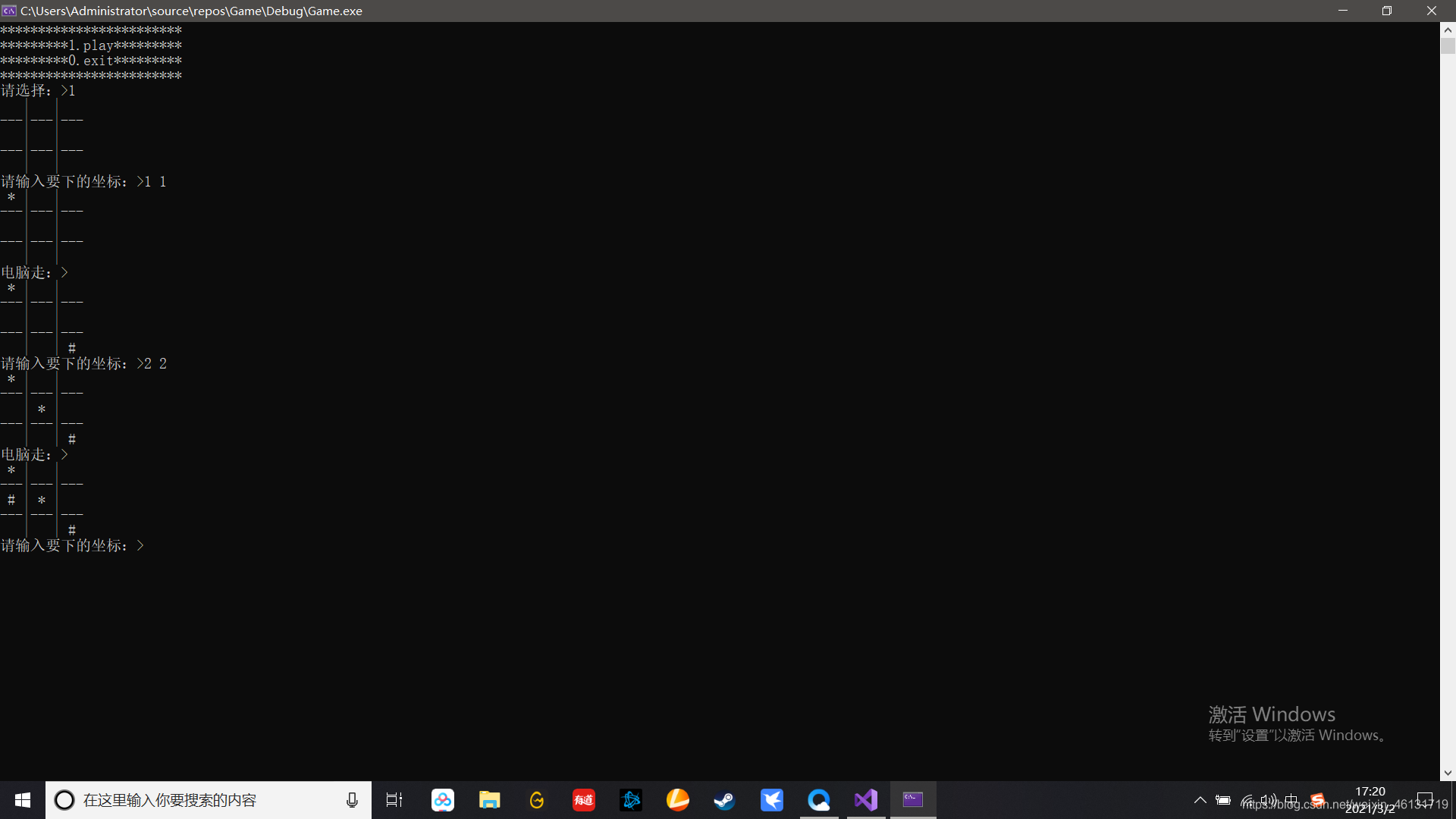Image resolution: width=1456 pixels, height=819 pixels.
Task: Open File Explorer from the taskbar
Action: pos(490,800)
